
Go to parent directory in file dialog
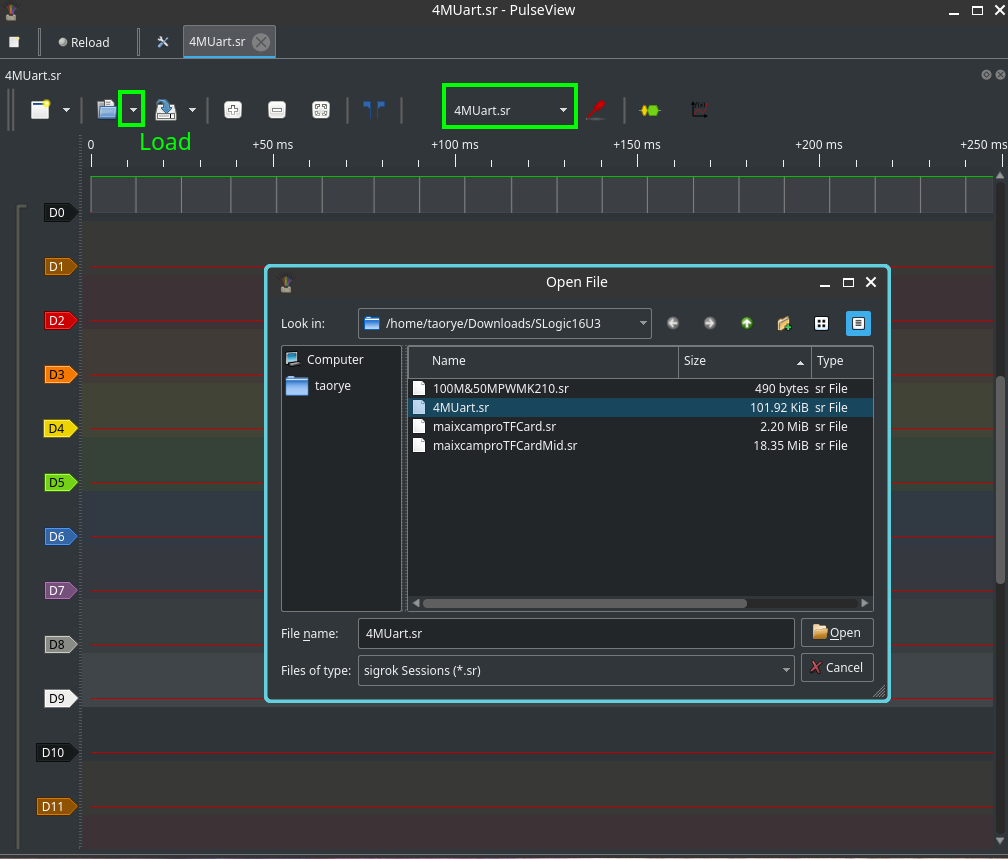[x=746, y=323]
